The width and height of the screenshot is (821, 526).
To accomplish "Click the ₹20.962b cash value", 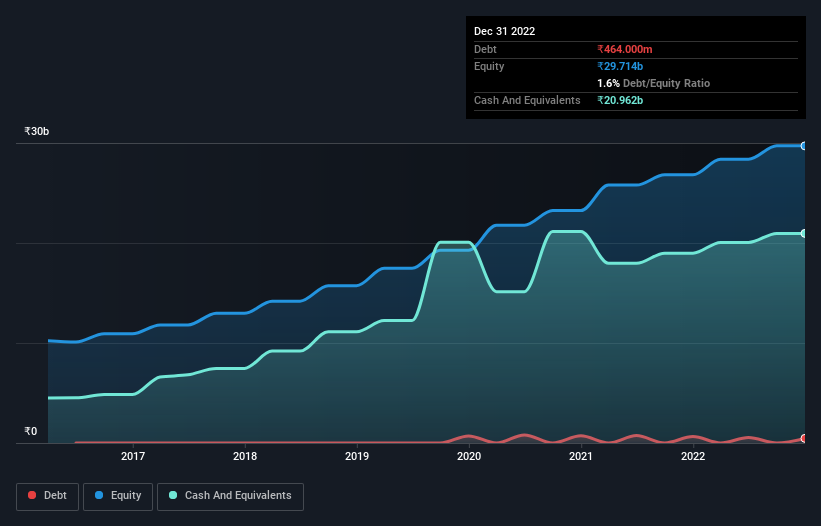I will click(x=620, y=100).
